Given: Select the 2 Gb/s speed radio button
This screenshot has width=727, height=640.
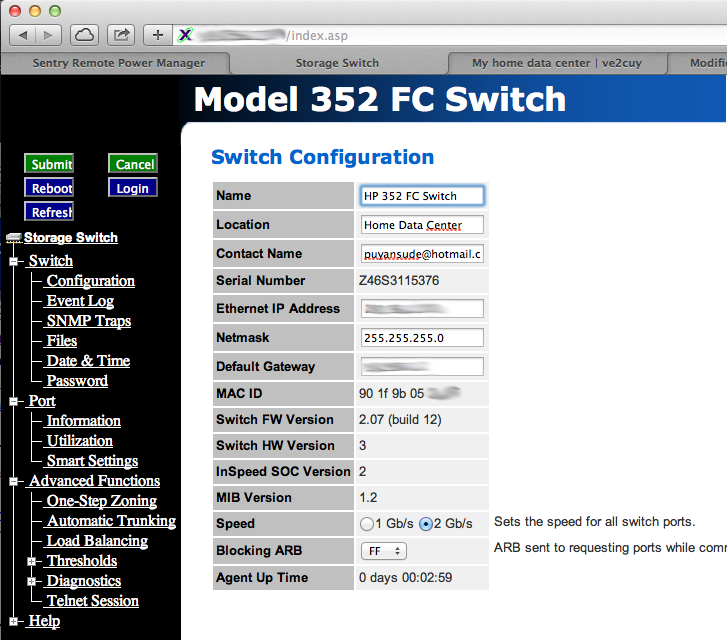Looking at the screenshot, I should (x=426, y=524).
